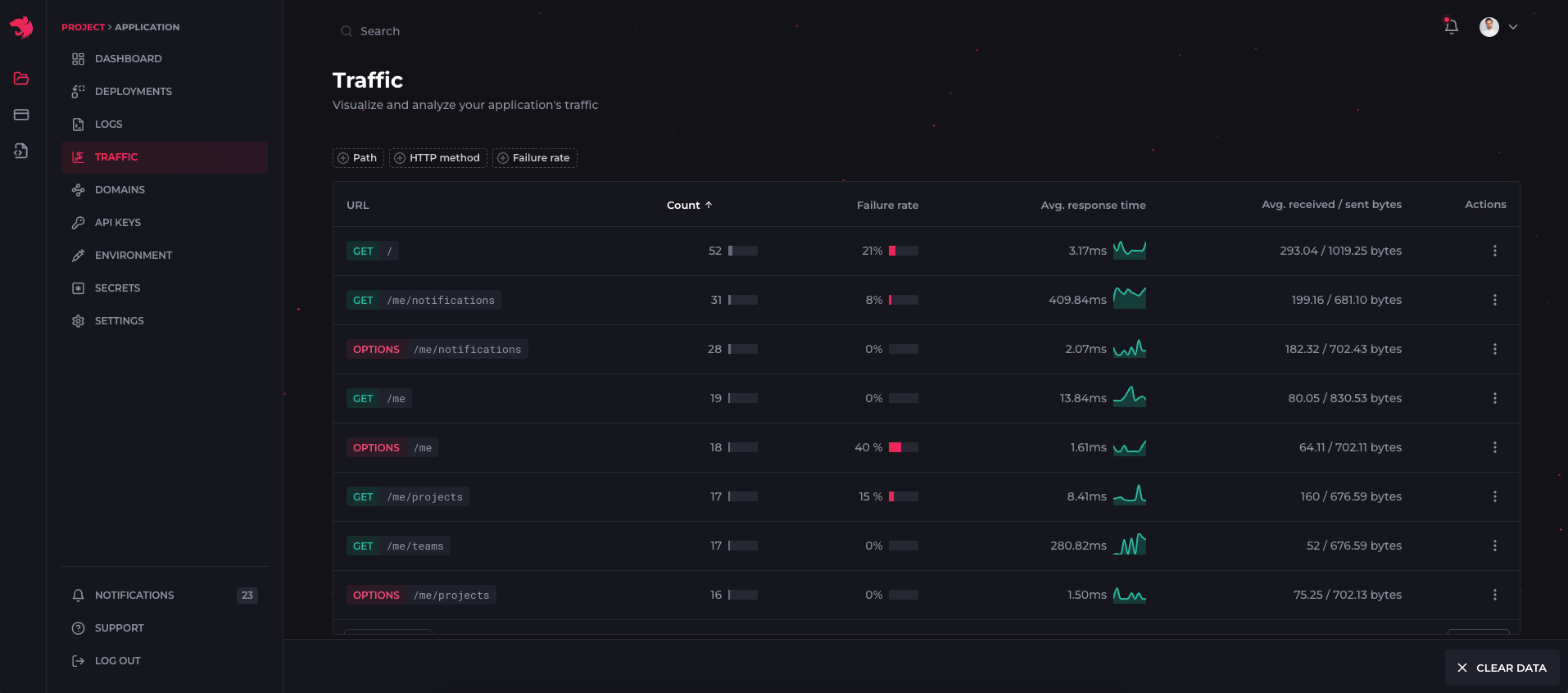1568x693 pixels.
Task: Click the GET /me/notifications URL tag
Action: 424,300
